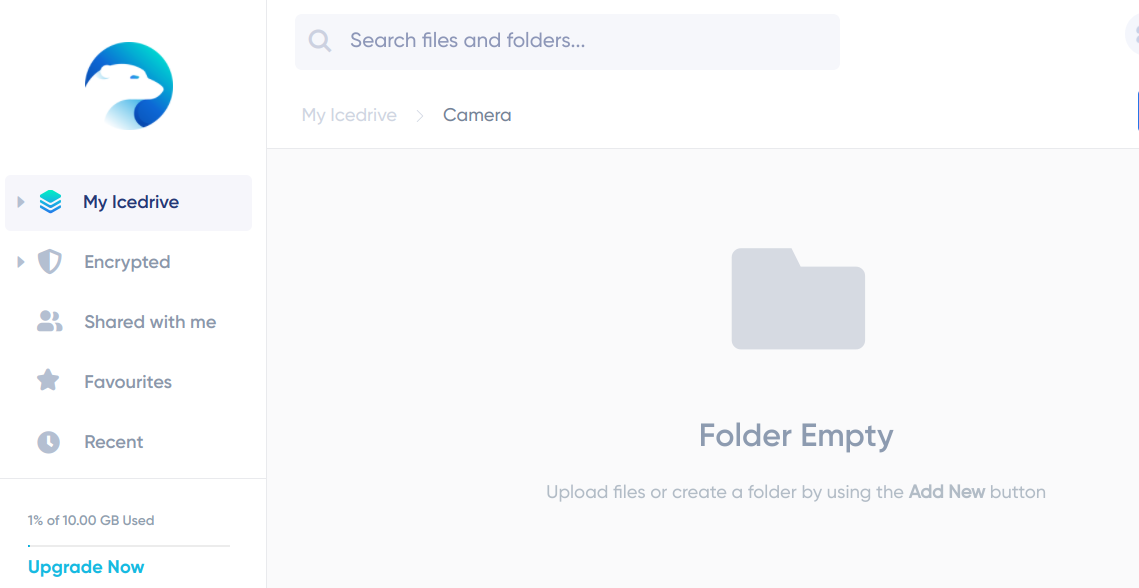Open the Encrypted sidebar section
Screen dimensions: 1139x588
coord(129,262)
